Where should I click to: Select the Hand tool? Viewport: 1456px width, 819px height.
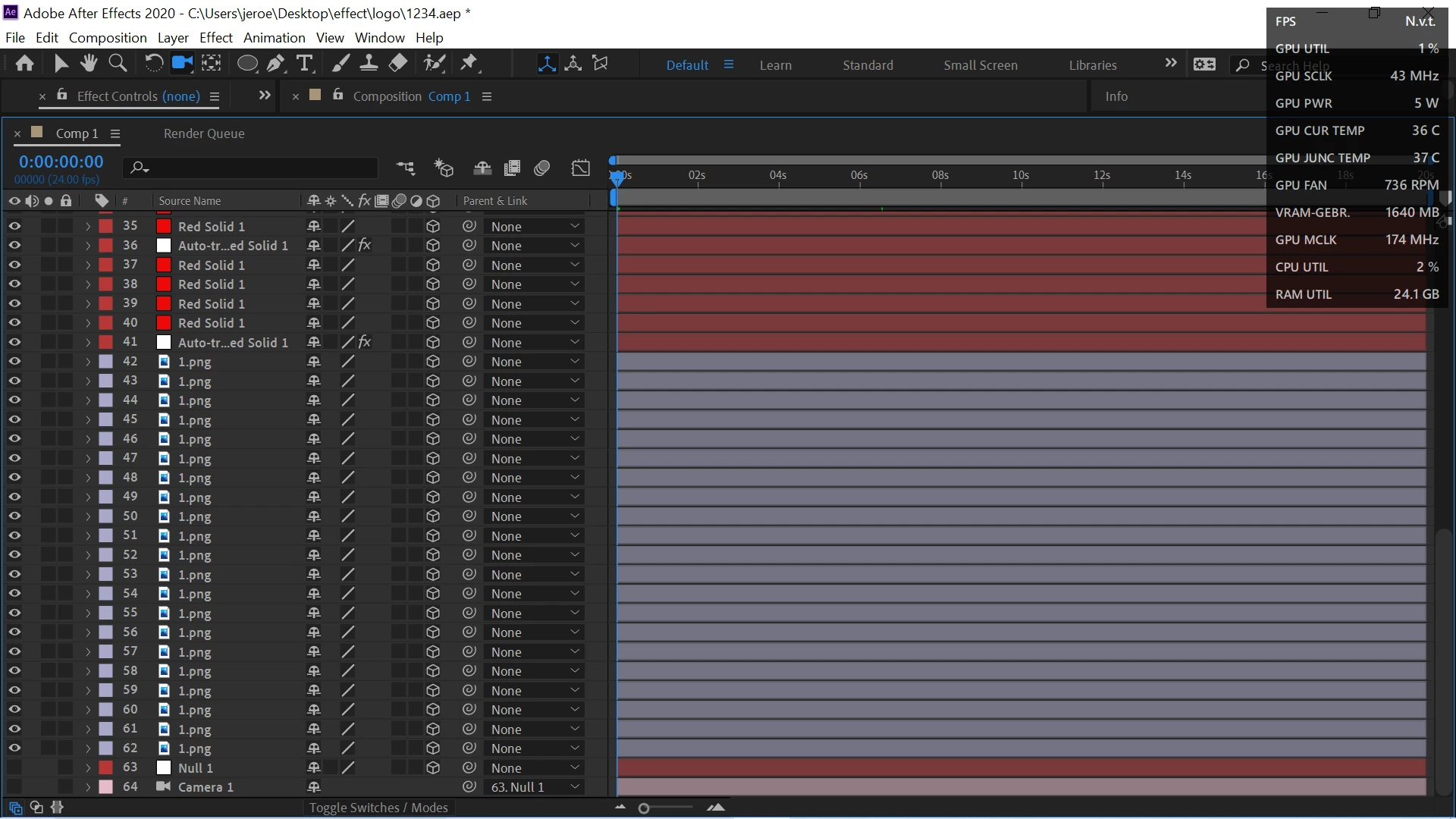[x=89, y=64]
